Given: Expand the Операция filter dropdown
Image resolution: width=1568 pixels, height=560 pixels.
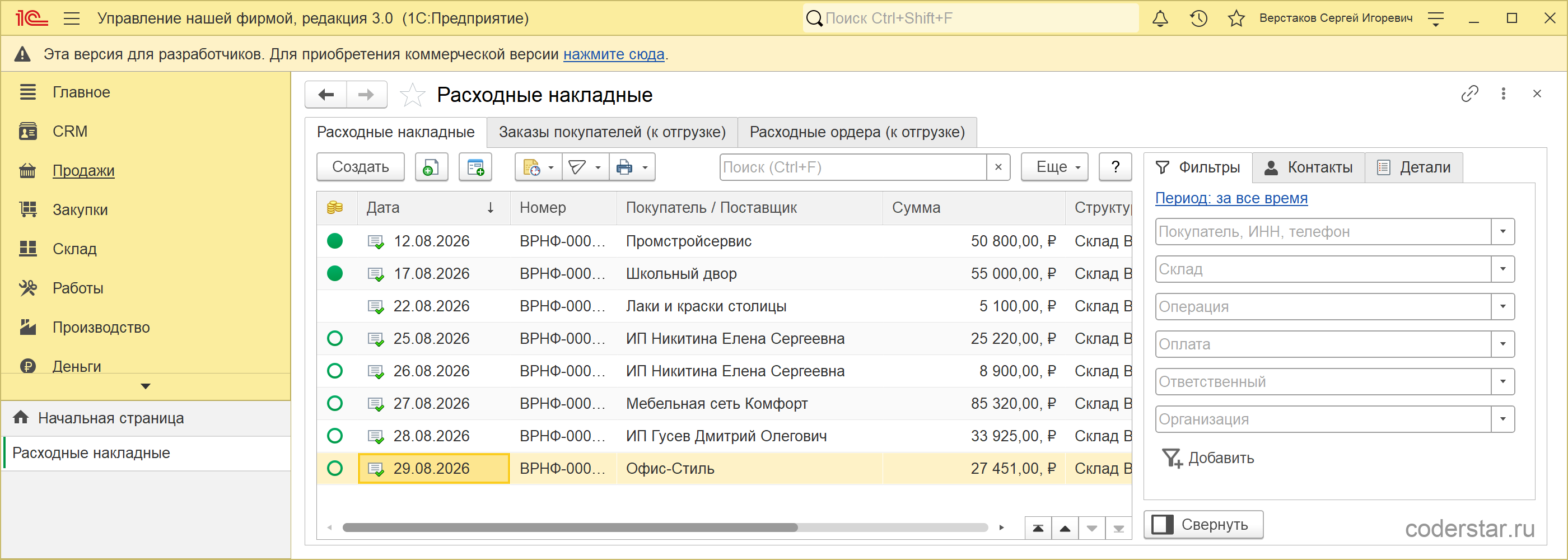Looking at the screenshot, I should (1502, 306).
